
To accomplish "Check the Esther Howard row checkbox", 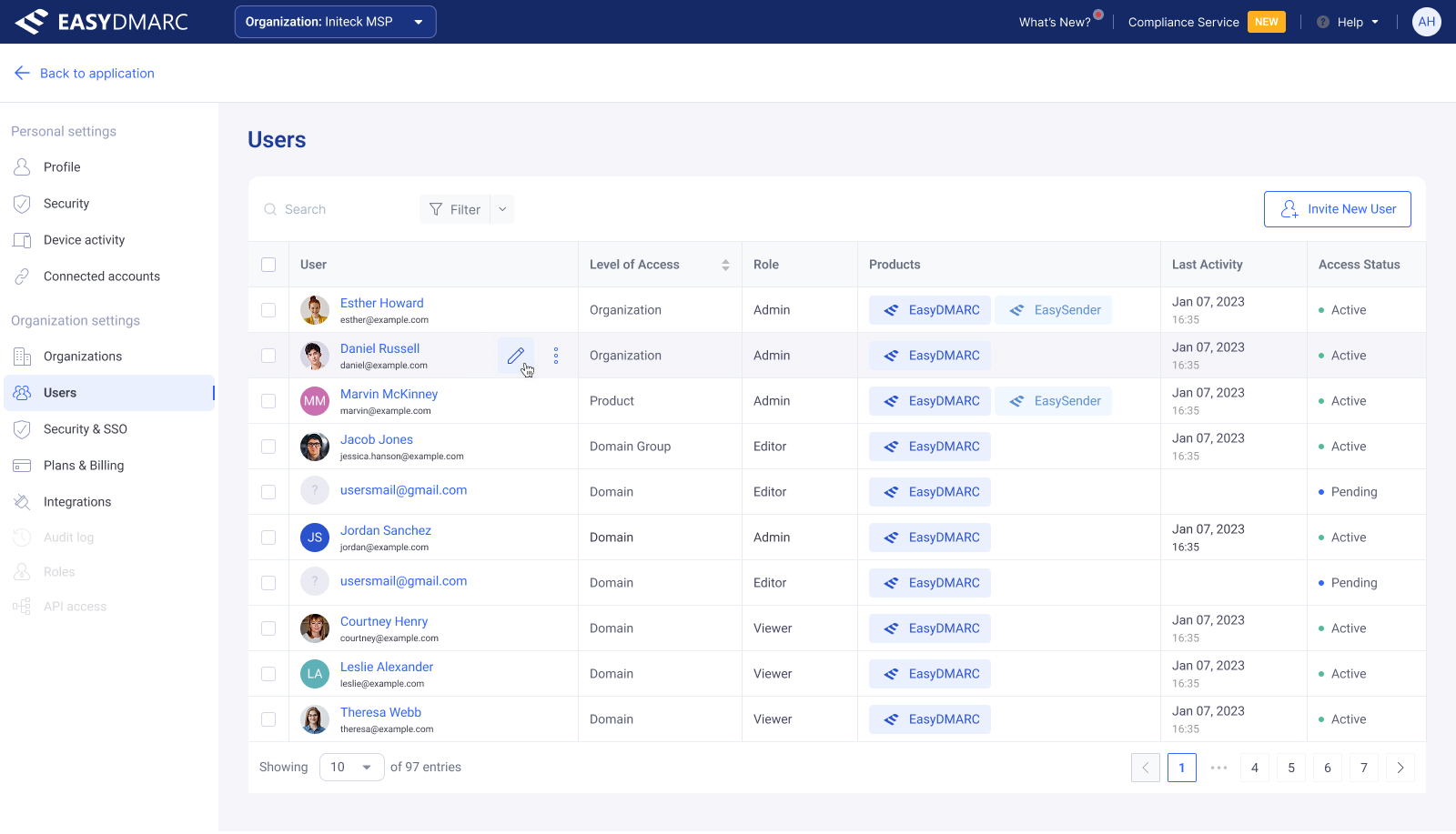I will click(268, 310).
